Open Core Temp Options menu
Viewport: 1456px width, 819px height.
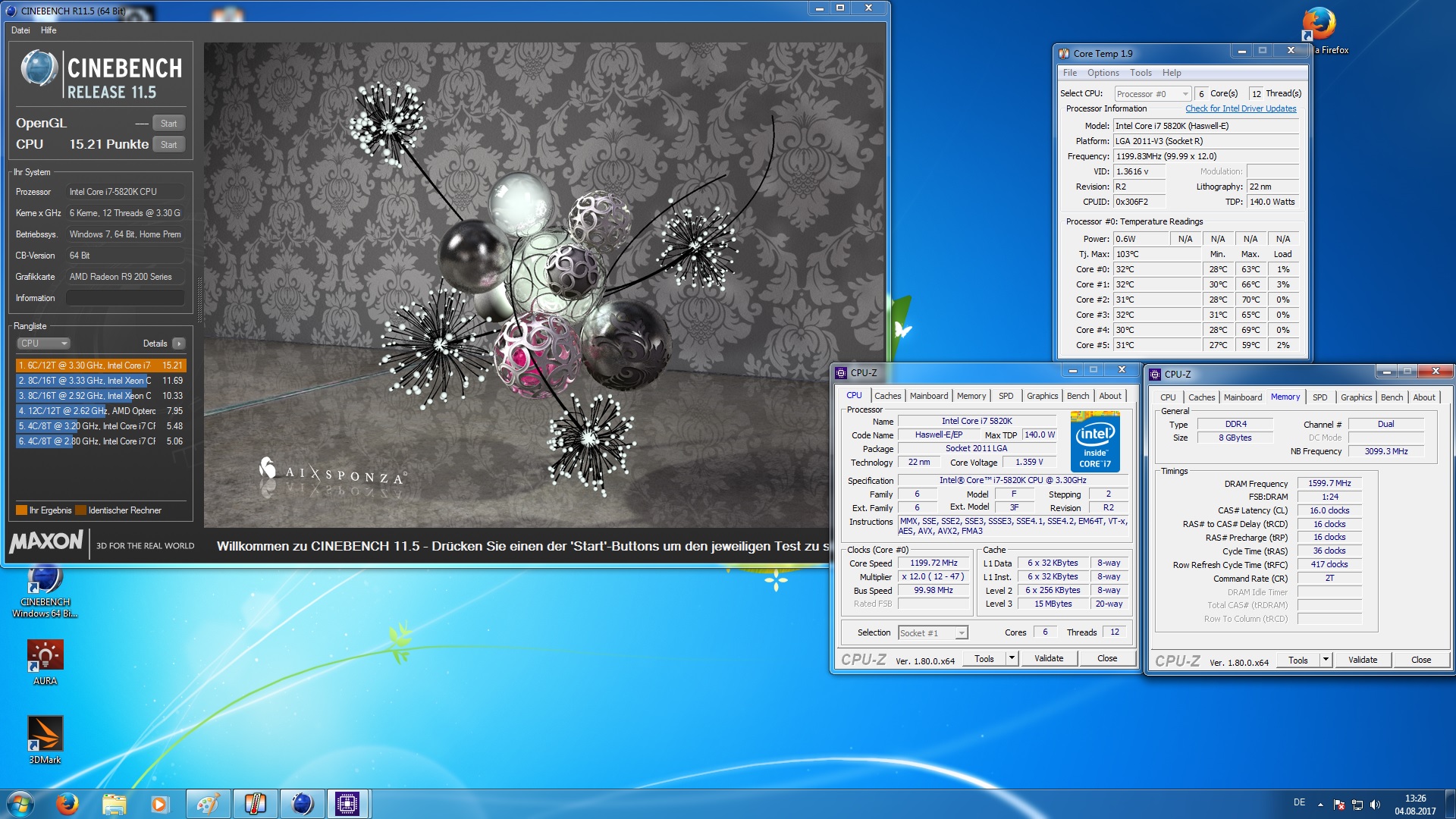click(1103, 73)
